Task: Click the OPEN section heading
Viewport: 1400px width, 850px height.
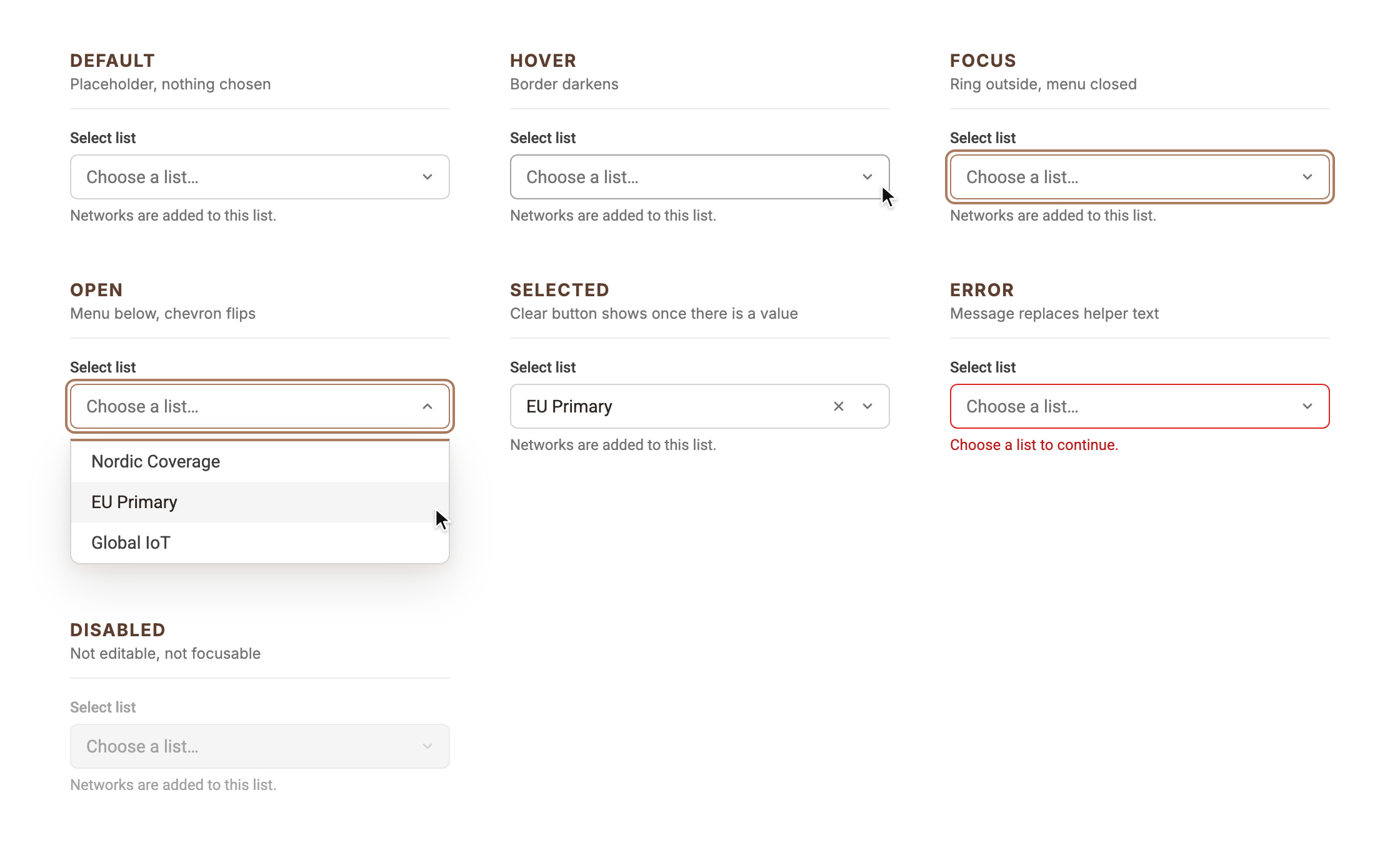Action: (96, 290)
